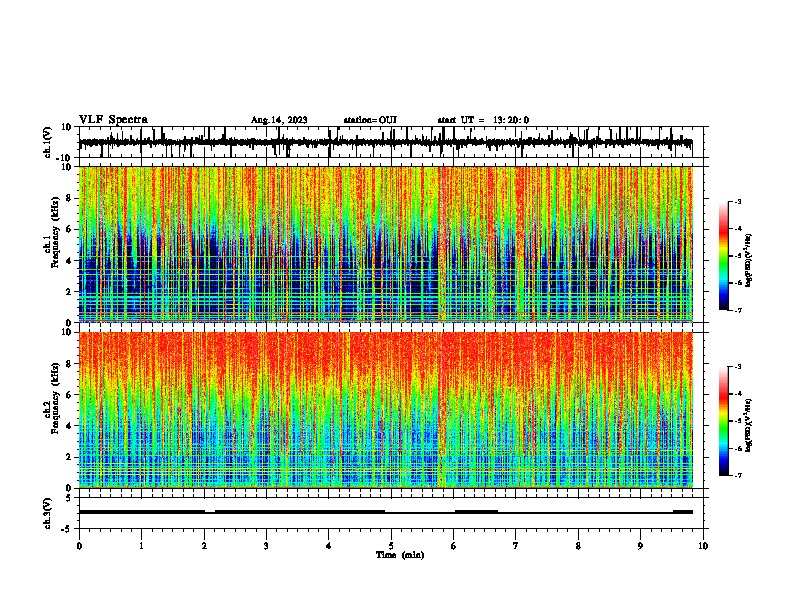Viewport: 792px width, 612px height.
Task: Click the "Aug.14, 2023" date label
Action: (x=279, y=120)
